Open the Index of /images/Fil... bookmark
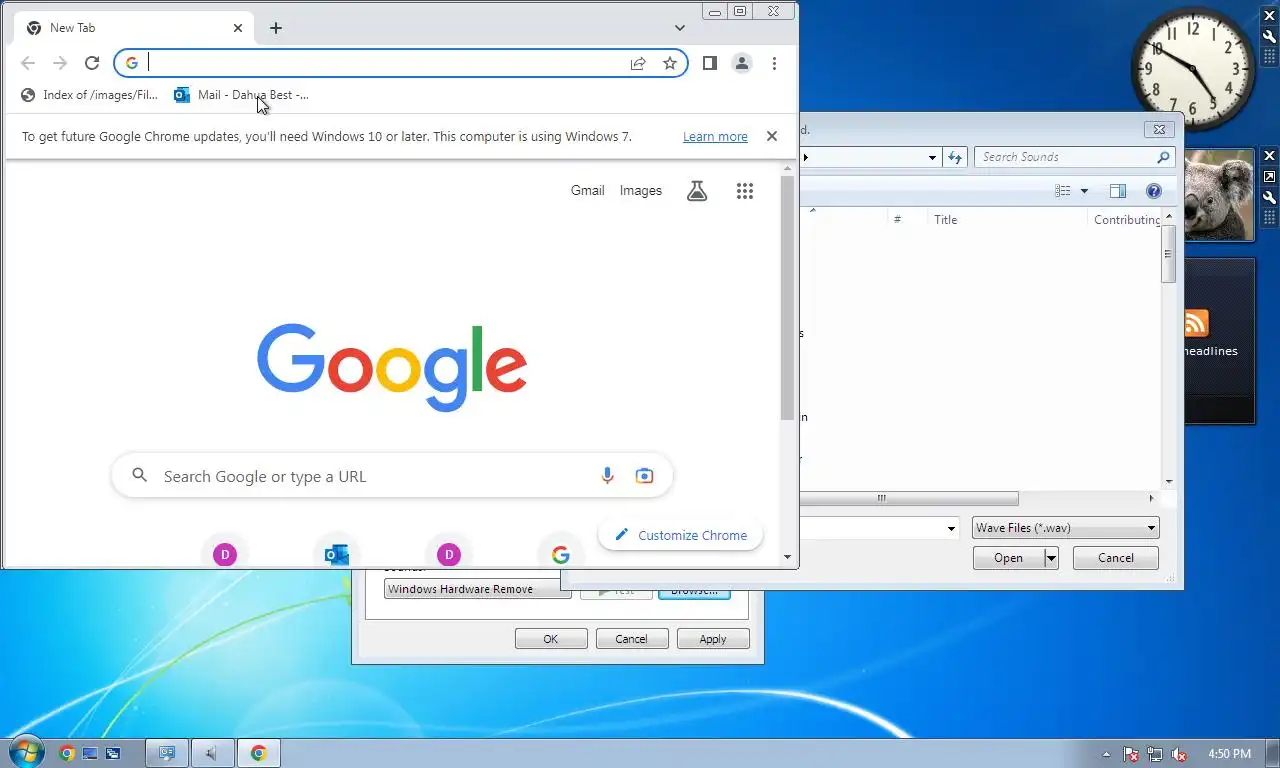 89,95
